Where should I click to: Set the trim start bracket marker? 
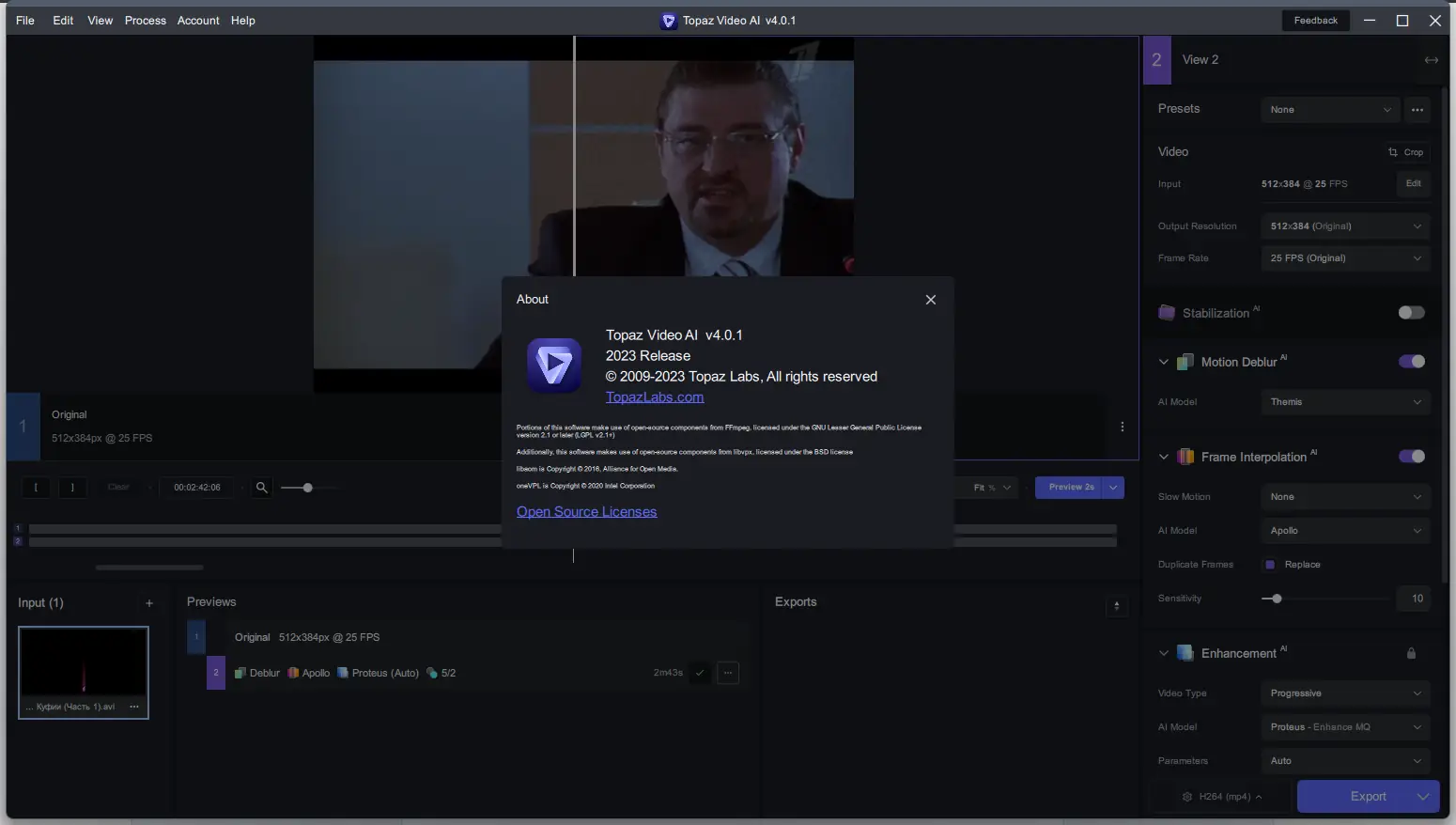[x=37, y=488]
